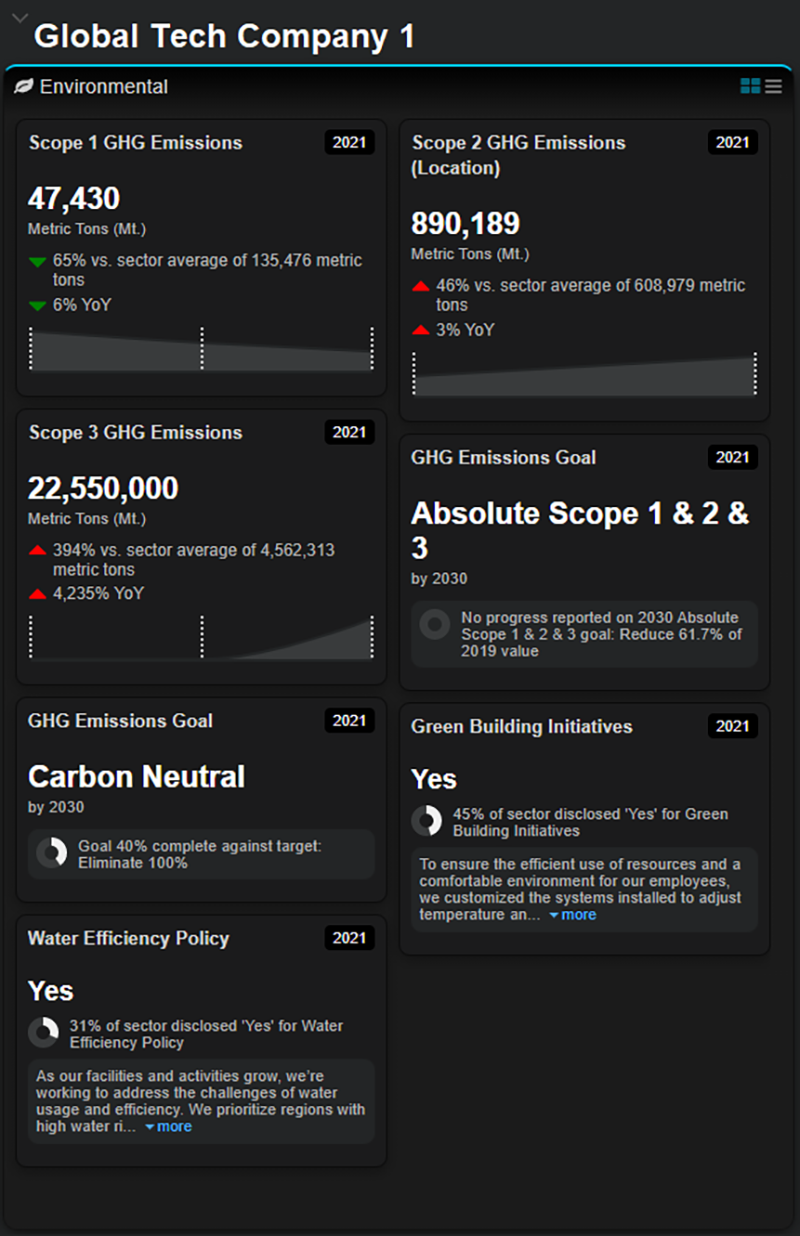Select the 2021 badge on Scope 1 card
Image resolution: width=800 pixels, height=1236 pixels.
(349, 142)
